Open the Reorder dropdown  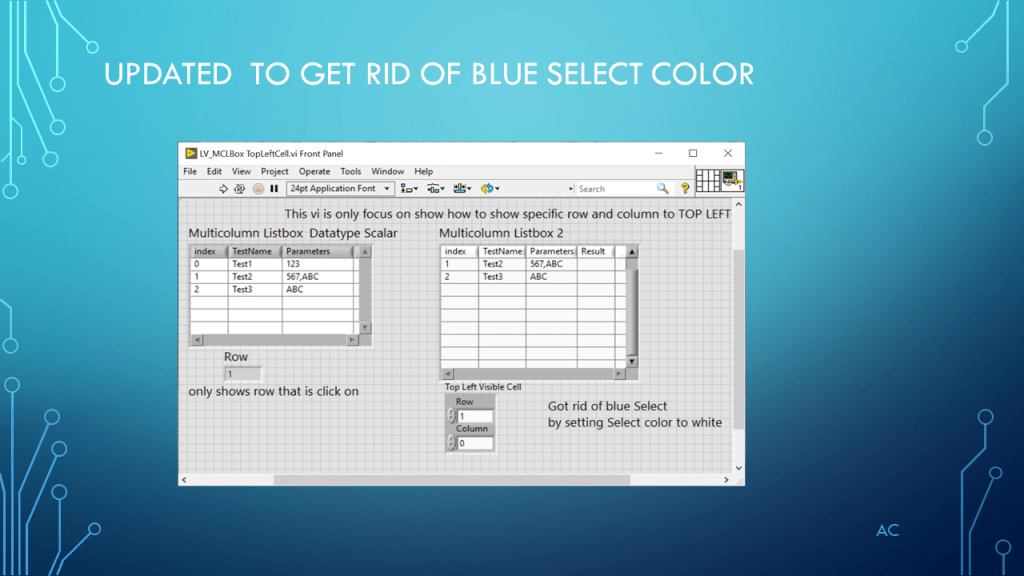tap(490, 188)
